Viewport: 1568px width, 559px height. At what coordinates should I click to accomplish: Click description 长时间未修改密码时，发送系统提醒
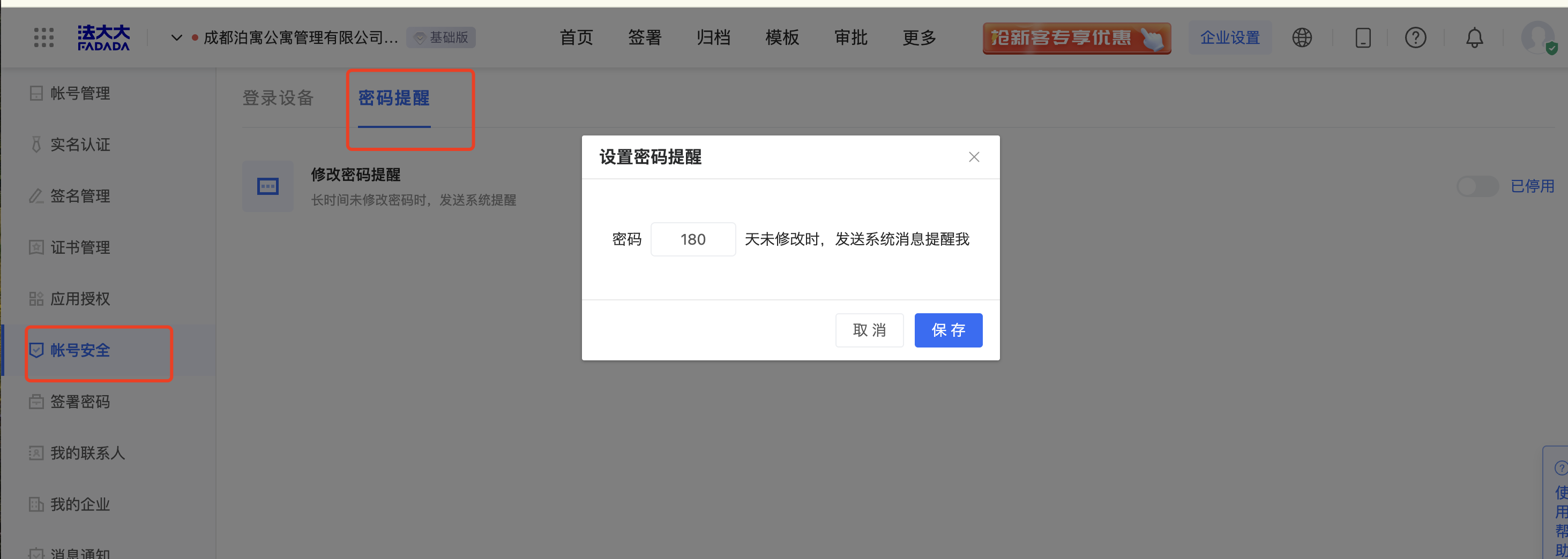(x=413, y=200)
